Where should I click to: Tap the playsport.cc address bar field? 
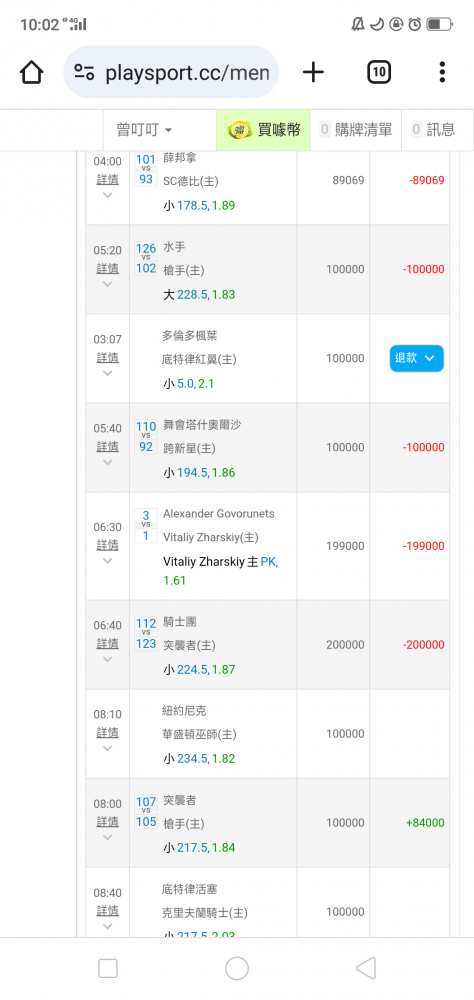pyautogui.click(x=171, y=72)
